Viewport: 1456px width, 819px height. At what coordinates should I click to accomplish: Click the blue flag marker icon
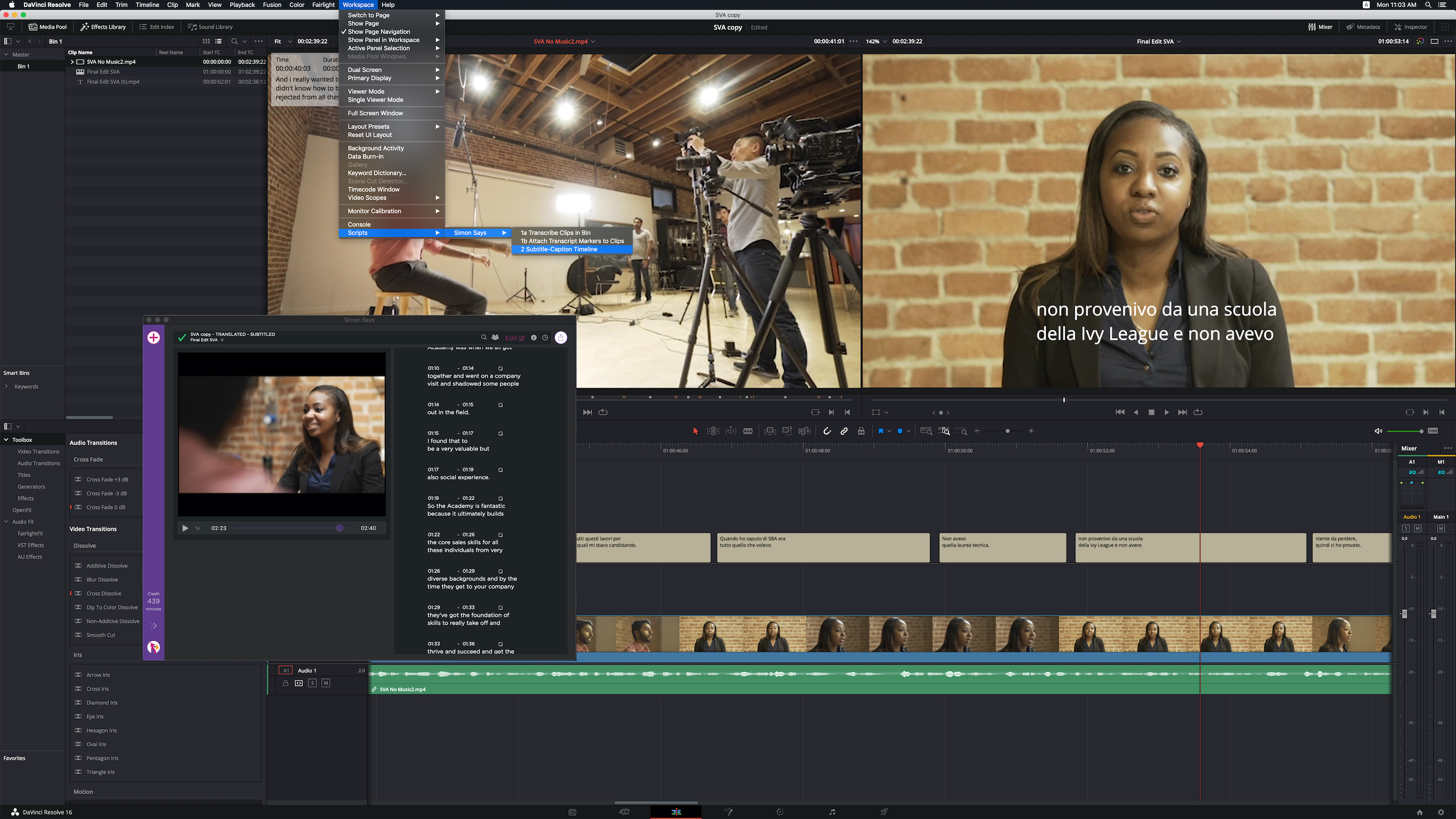point(881,431)
